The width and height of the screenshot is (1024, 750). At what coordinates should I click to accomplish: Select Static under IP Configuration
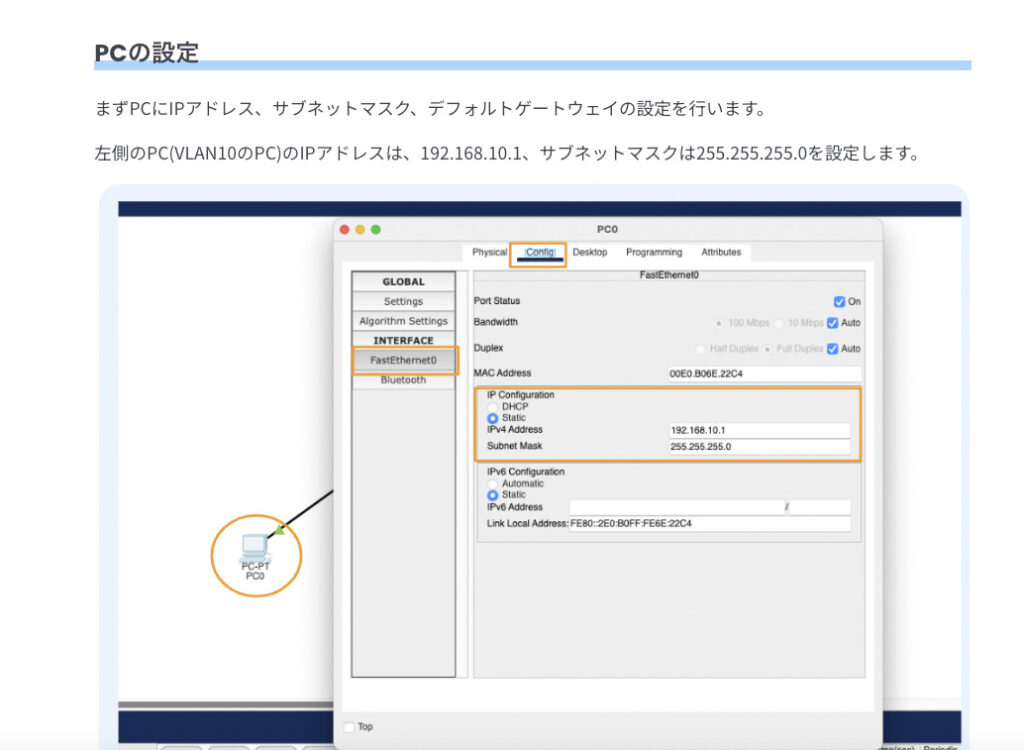tap(492, 418)
